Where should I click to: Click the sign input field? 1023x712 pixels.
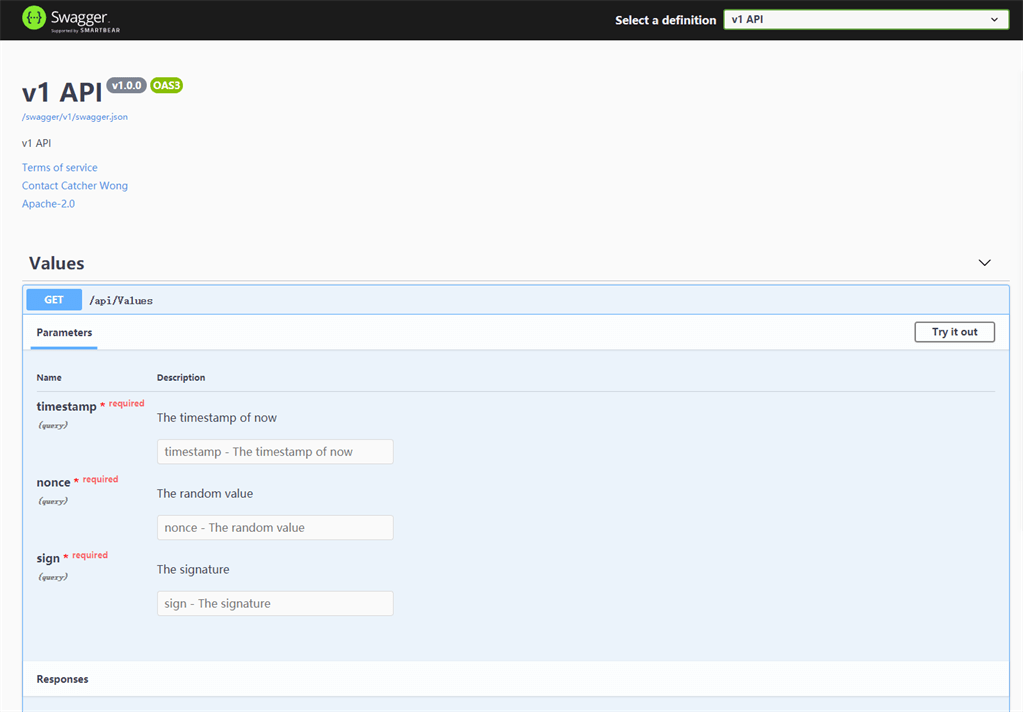pos(275,604)
